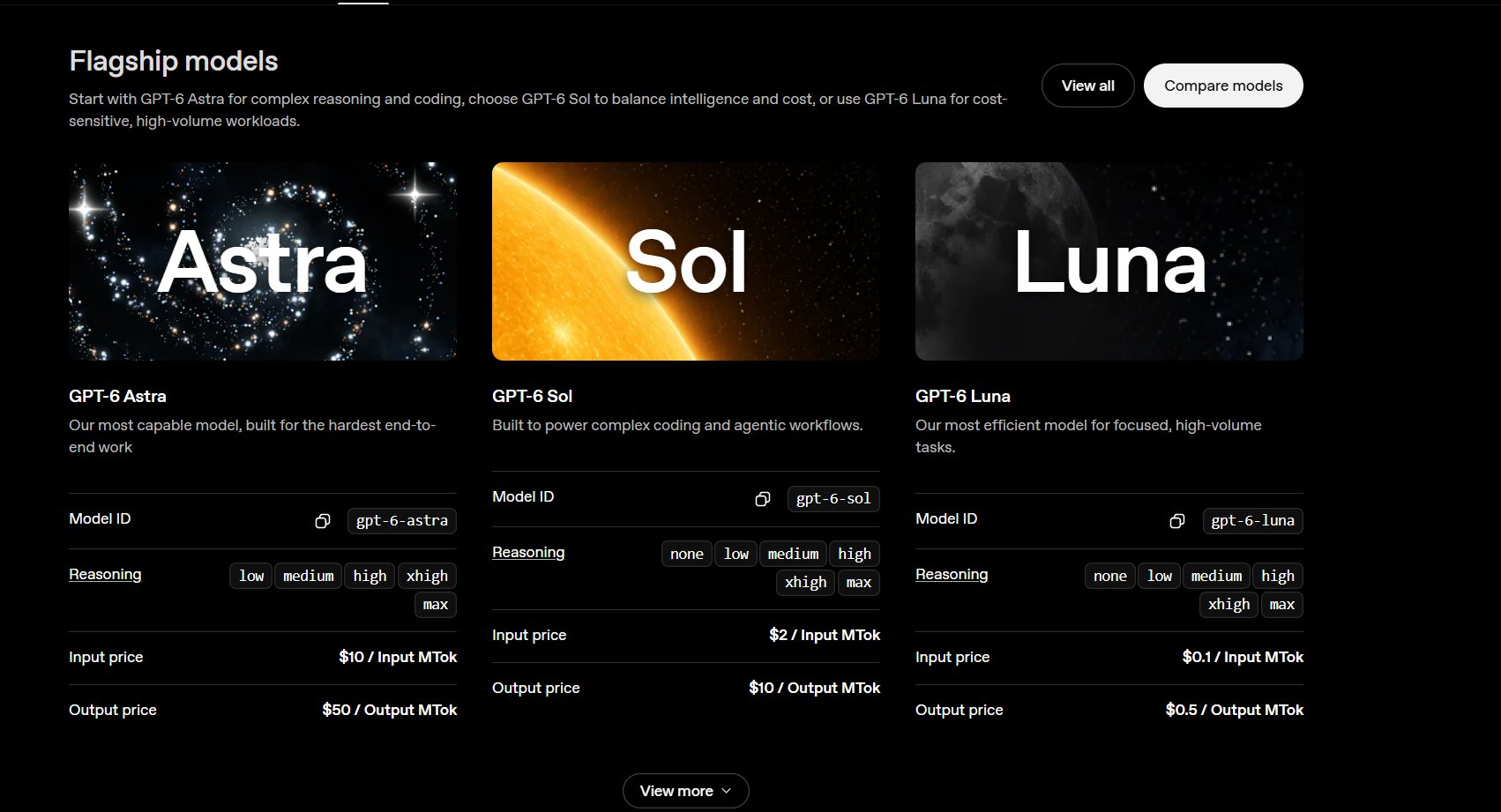The image size is (1501, 812).
Task: Copy the gpt-6-luna model ID
Action: [1177, 521]
